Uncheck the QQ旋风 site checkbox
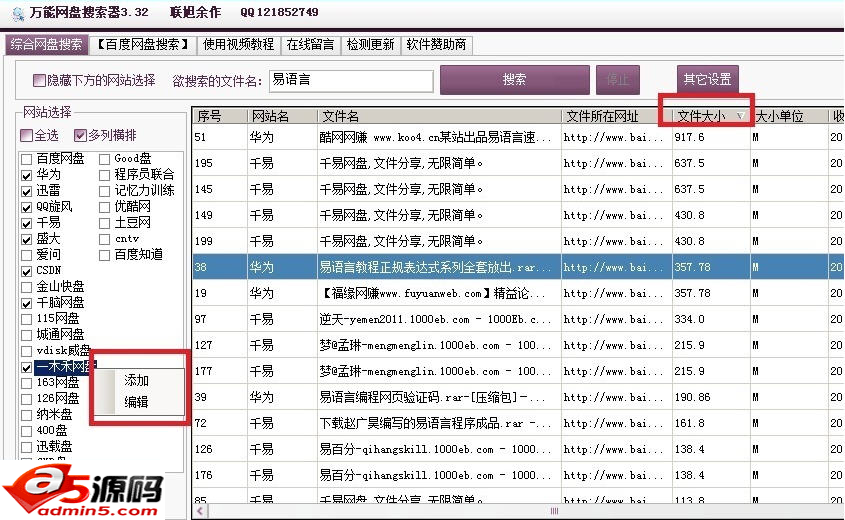The height and width of the screenshot is (520, 845). [x=26, y=207]
